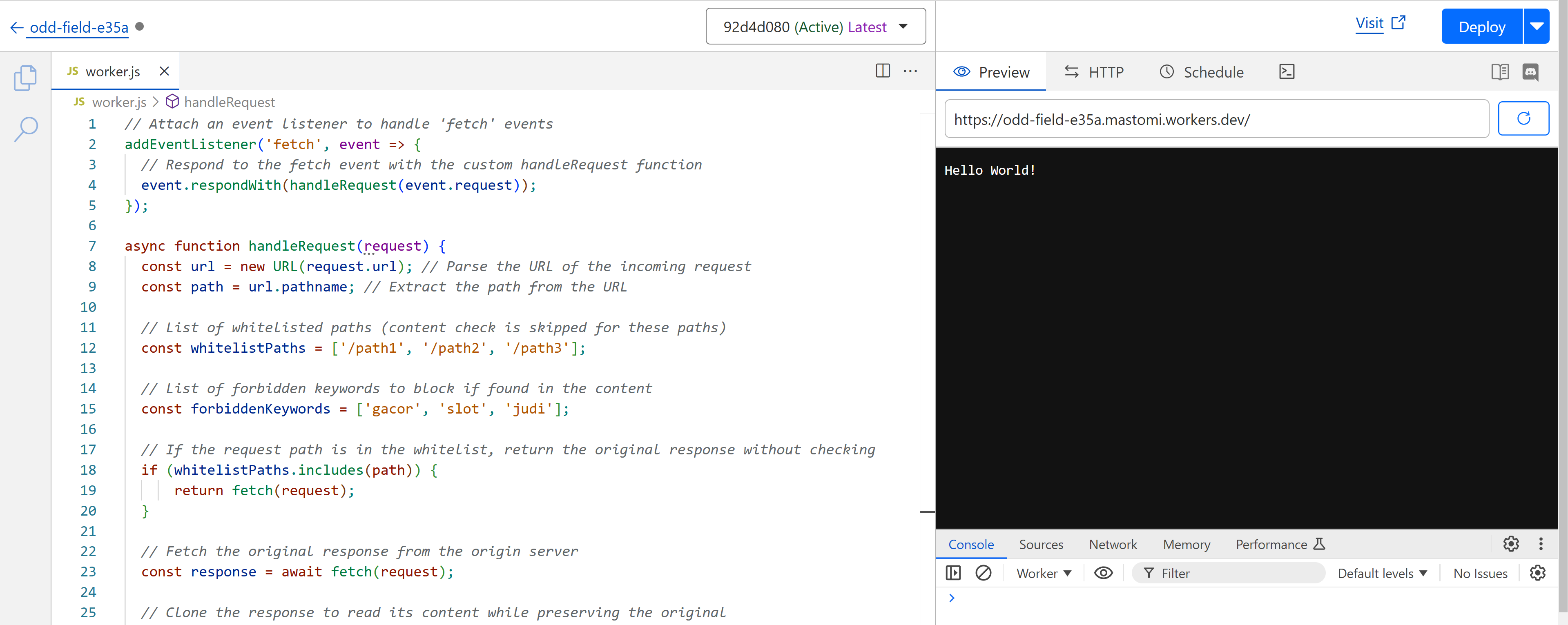
Task: Open the Search magnifier in sidebar
Action: (26, 129)
